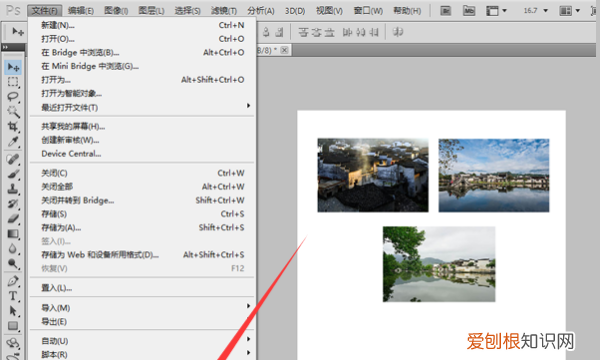600x360 pixels.
Task: Open the 3D(D) menu
Action: coord(295,11)
